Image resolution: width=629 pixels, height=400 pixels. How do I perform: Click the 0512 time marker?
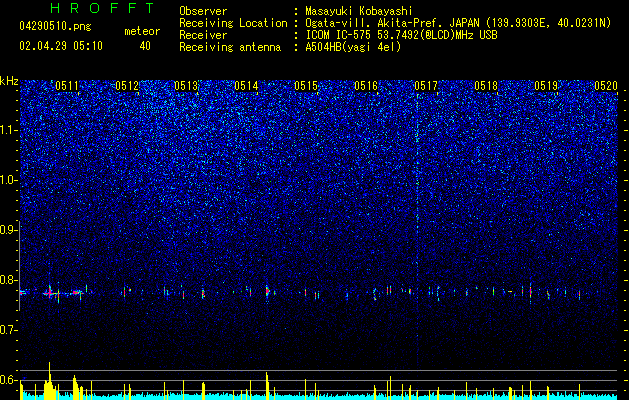127,86
